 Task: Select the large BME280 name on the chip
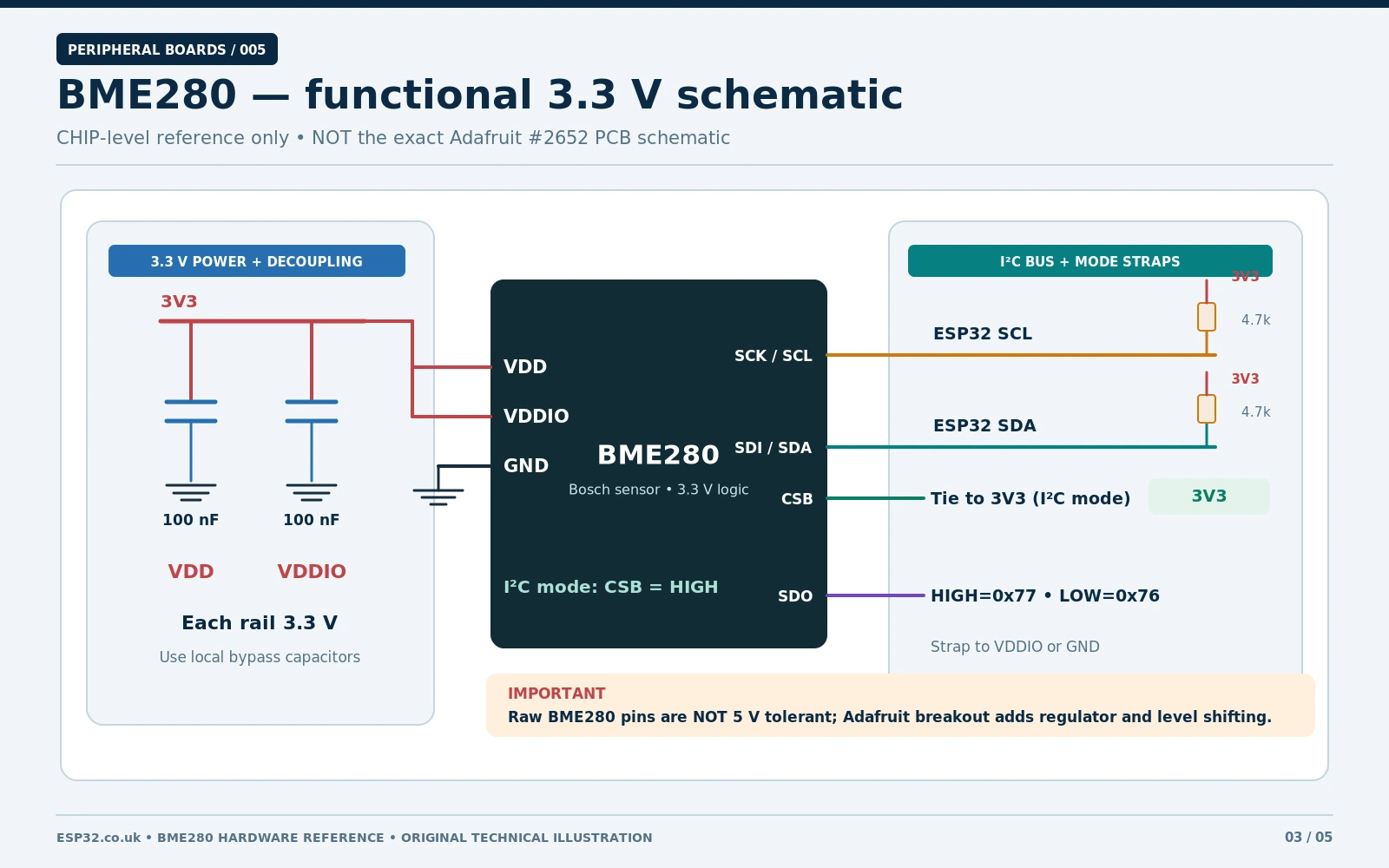[x=659, y=455]
